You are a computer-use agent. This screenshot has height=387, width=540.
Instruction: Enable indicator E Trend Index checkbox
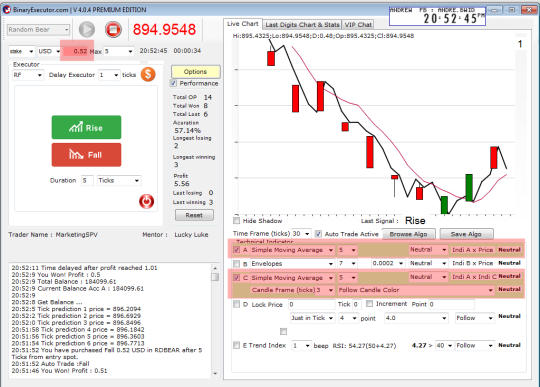click(237, 345)
